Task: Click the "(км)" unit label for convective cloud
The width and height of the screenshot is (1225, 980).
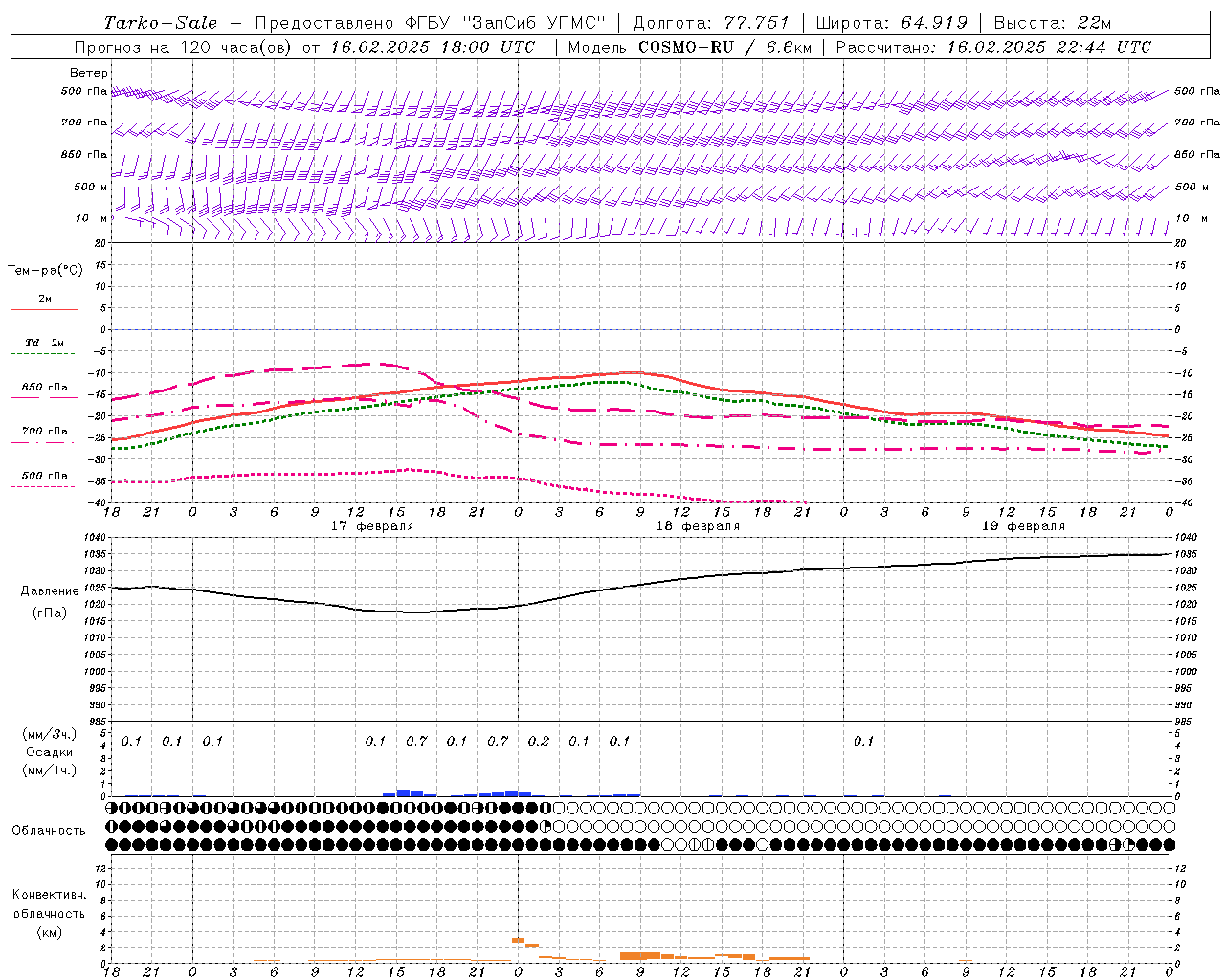Action: 49,931
